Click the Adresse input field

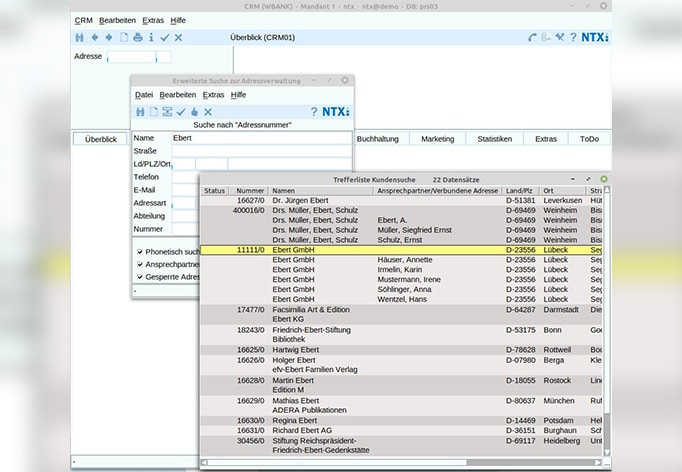click(131, 57)
